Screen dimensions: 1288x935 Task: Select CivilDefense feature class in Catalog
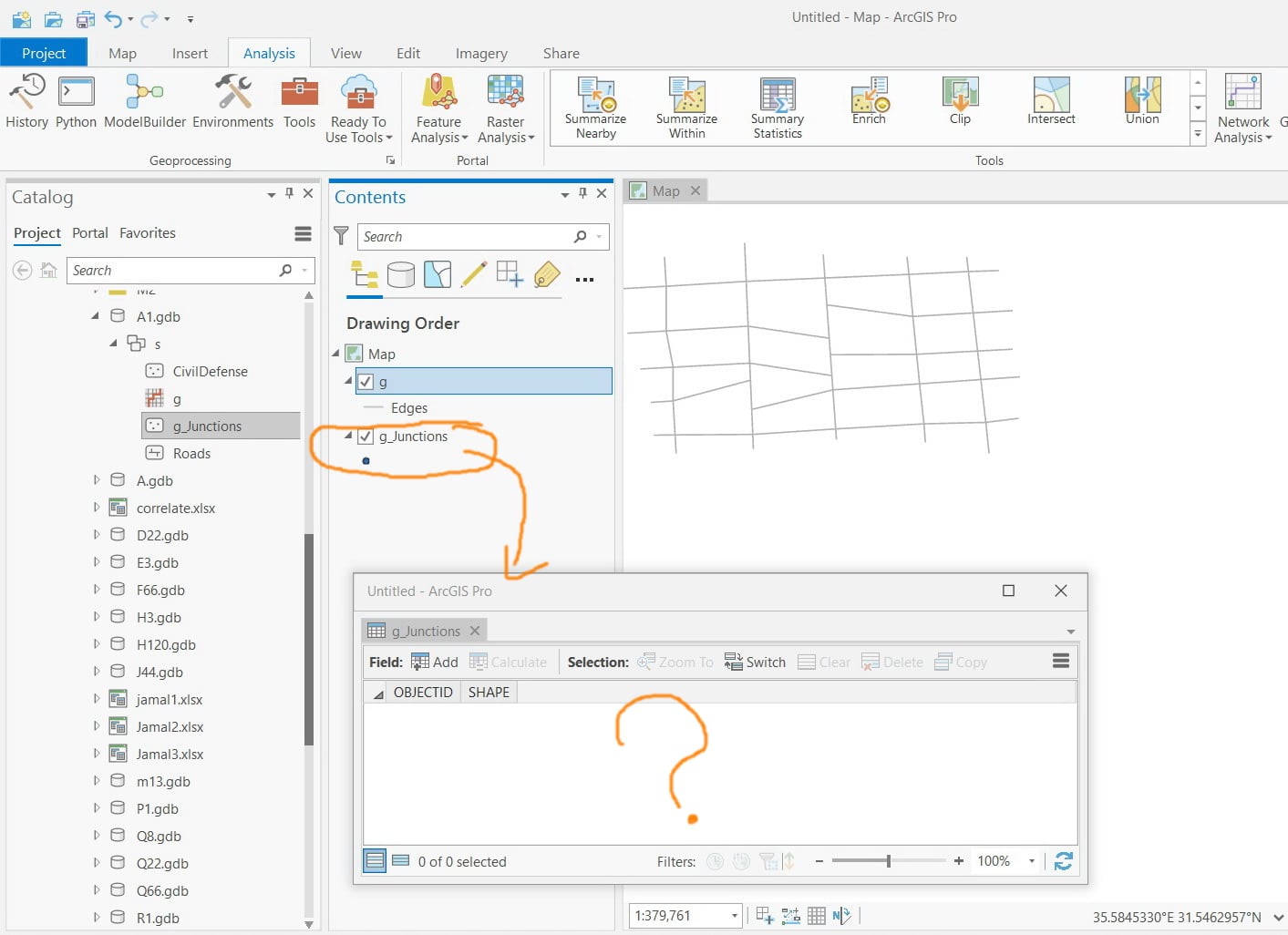tap(211, 371)
